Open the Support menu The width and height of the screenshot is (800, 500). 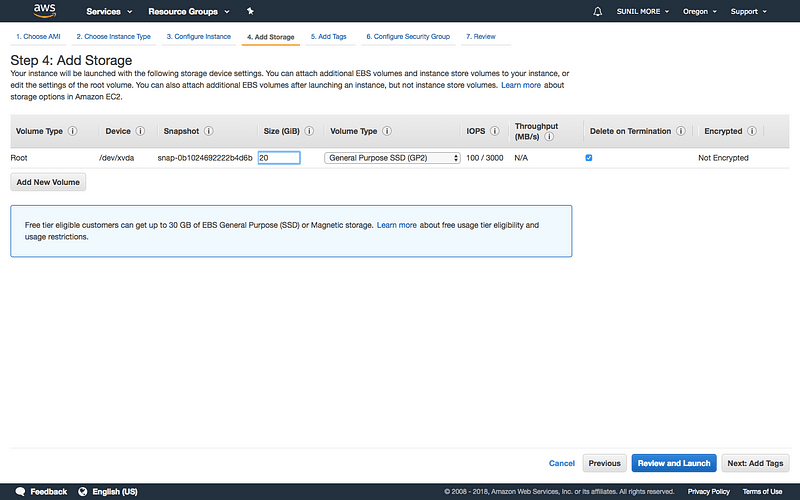click(748, 11)
